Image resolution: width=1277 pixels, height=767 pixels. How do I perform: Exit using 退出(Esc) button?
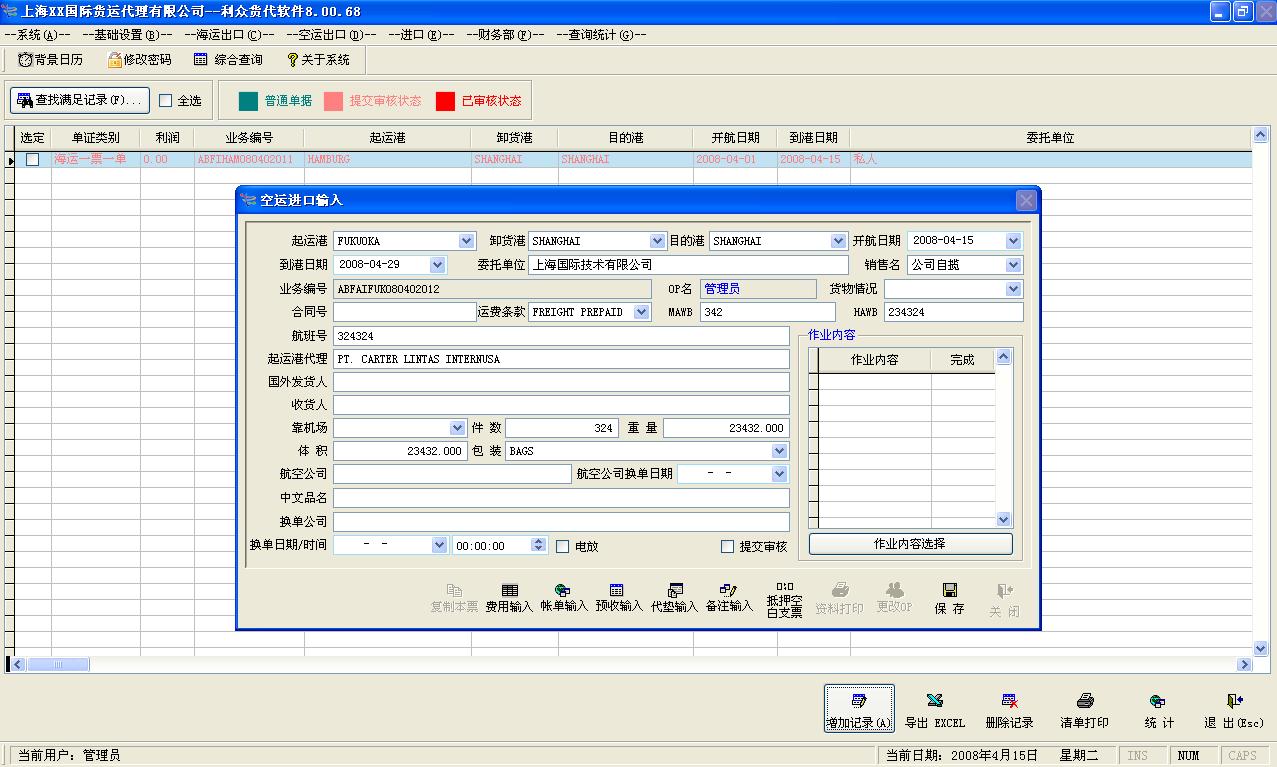[1234, 710]
